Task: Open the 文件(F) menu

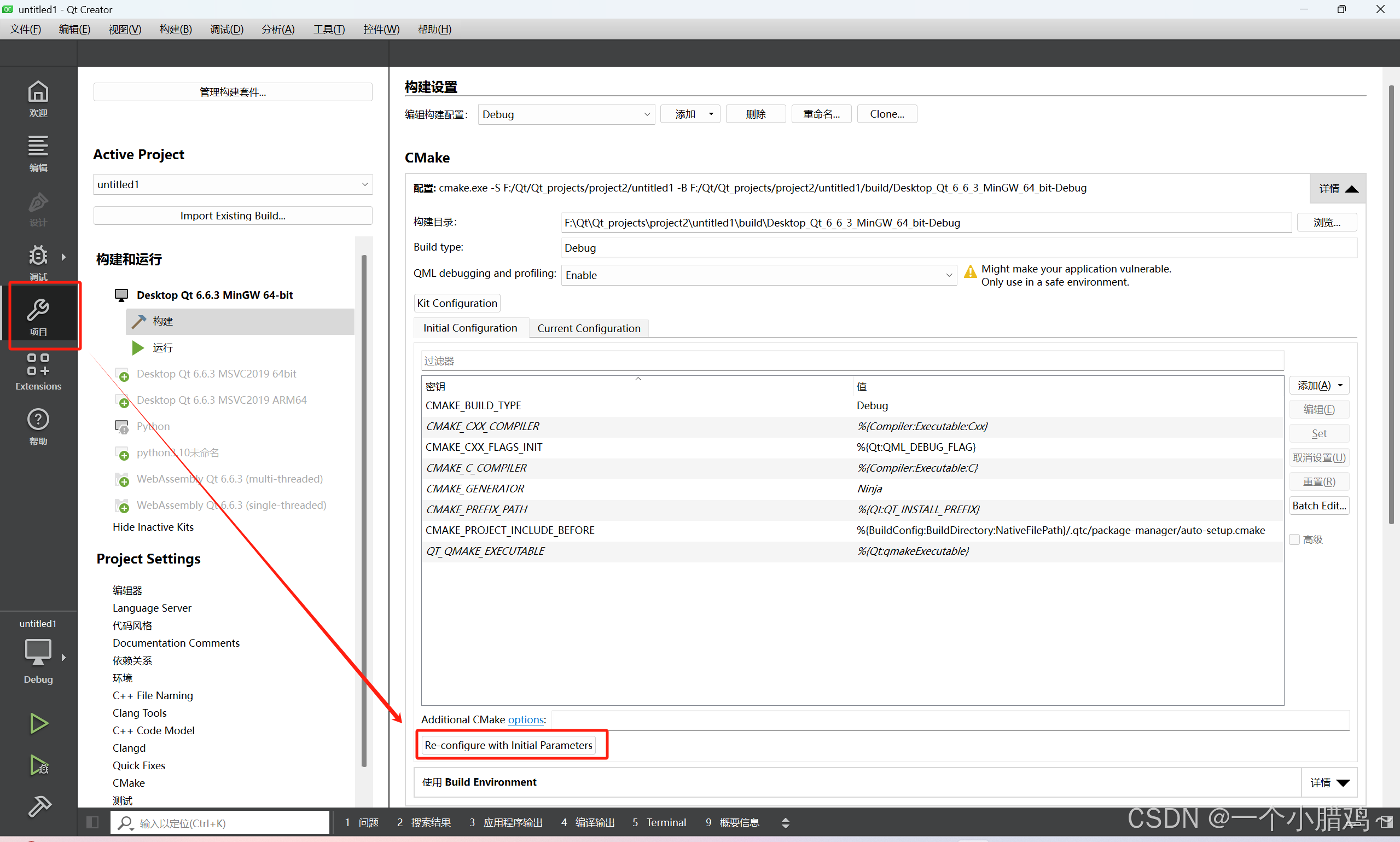Action: 26,29
